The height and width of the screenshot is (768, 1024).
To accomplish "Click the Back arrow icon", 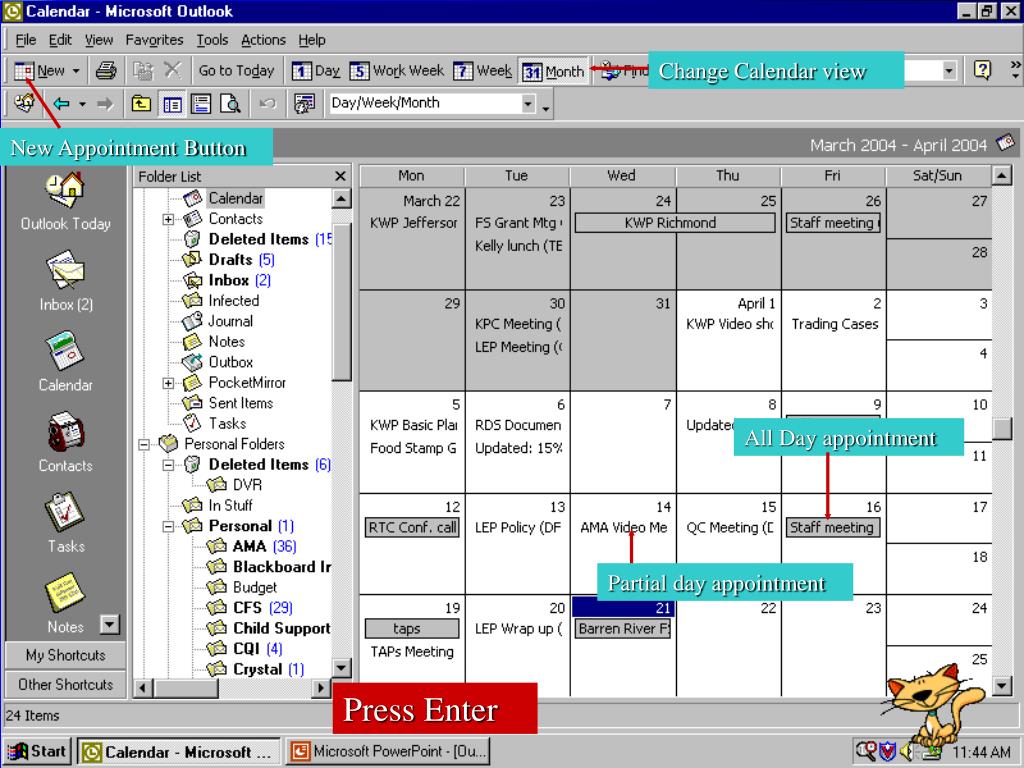I will tap(61, 103).
